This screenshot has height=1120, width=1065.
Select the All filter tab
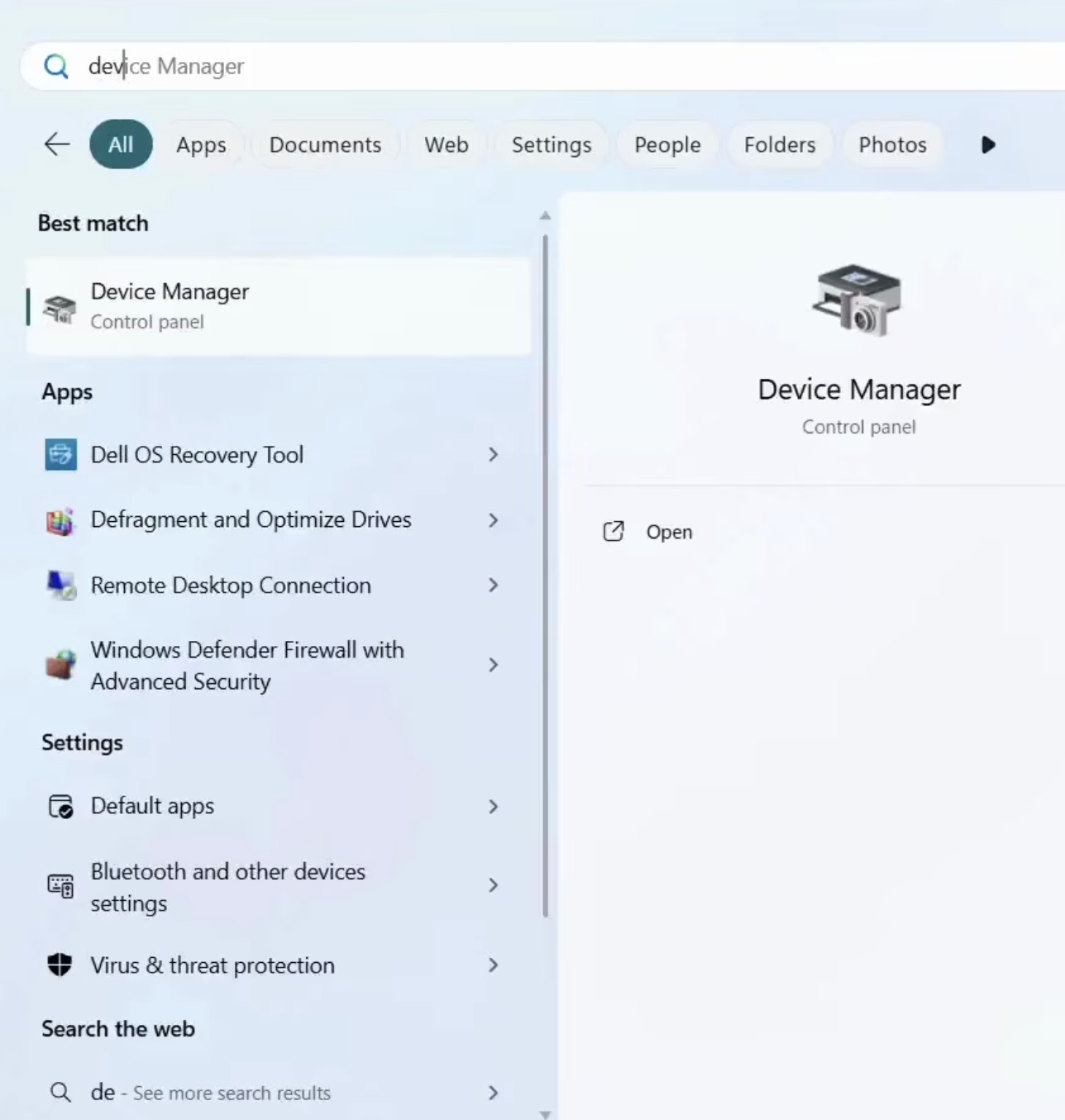121,144
